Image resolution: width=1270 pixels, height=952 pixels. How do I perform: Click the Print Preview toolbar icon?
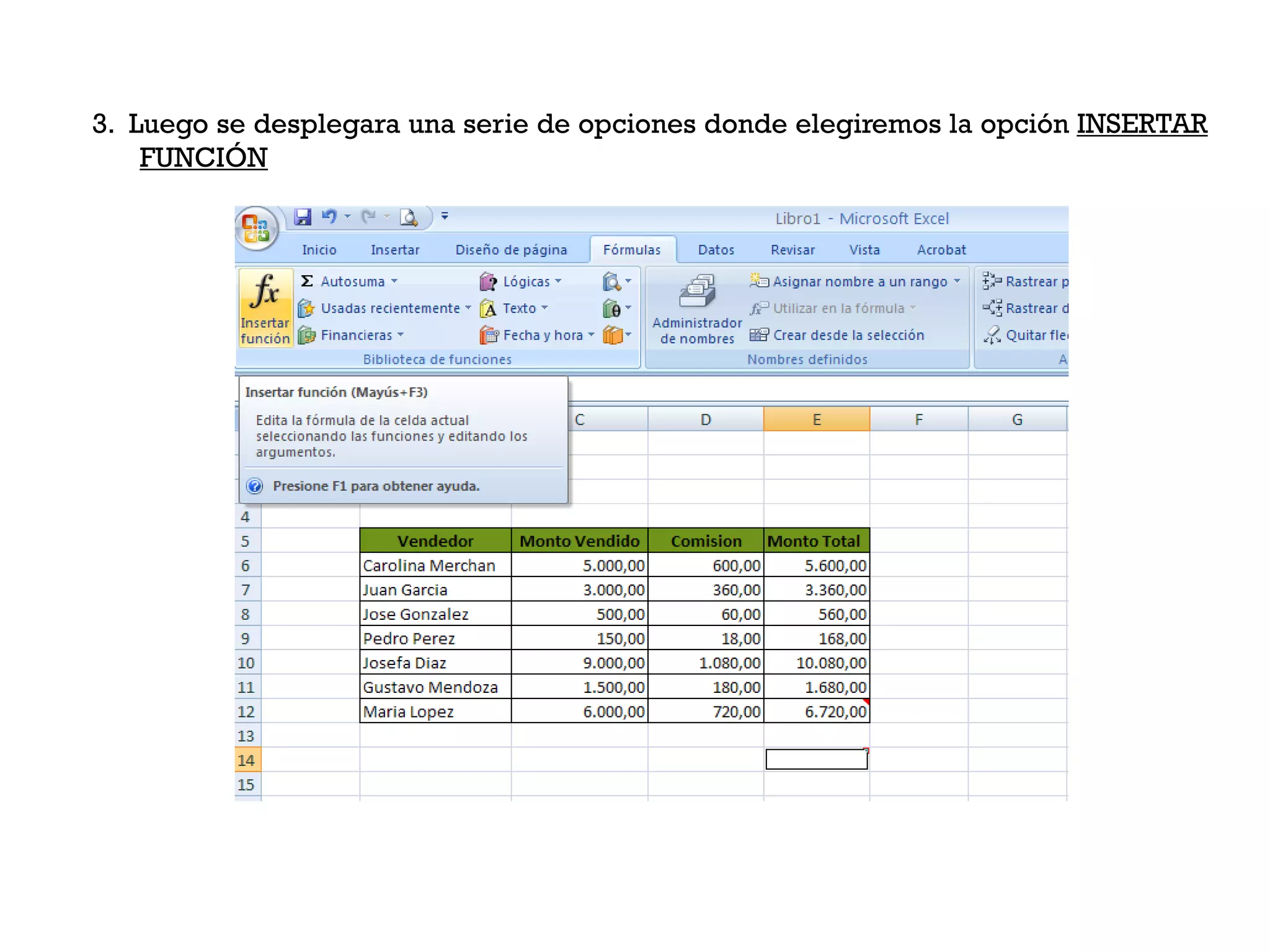click(409, 217)
